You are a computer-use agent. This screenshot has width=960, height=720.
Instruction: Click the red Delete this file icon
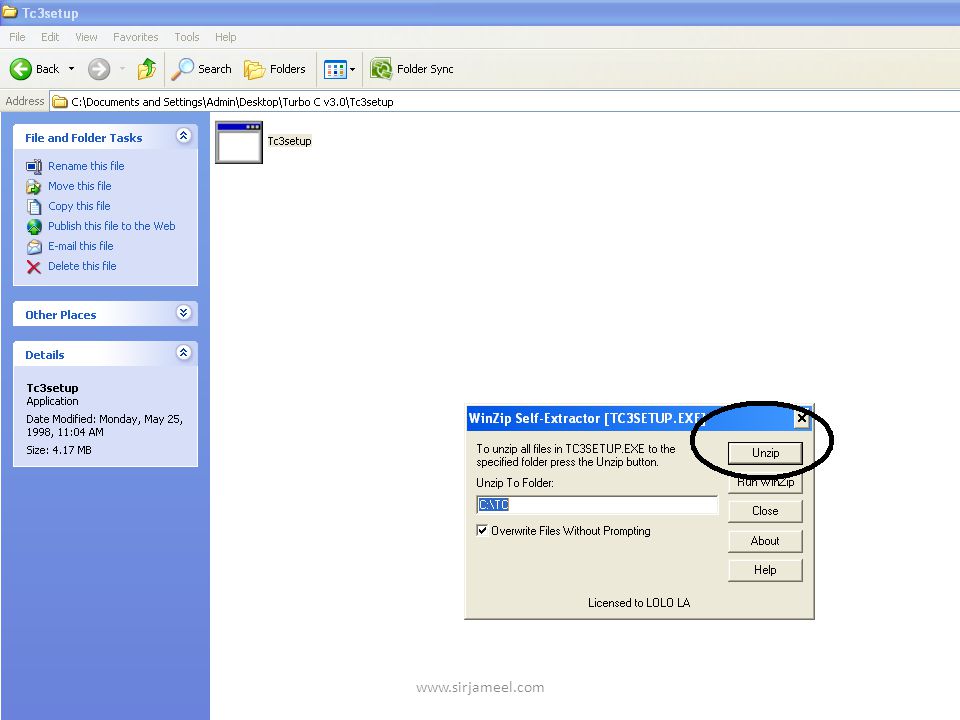(34, 267)
